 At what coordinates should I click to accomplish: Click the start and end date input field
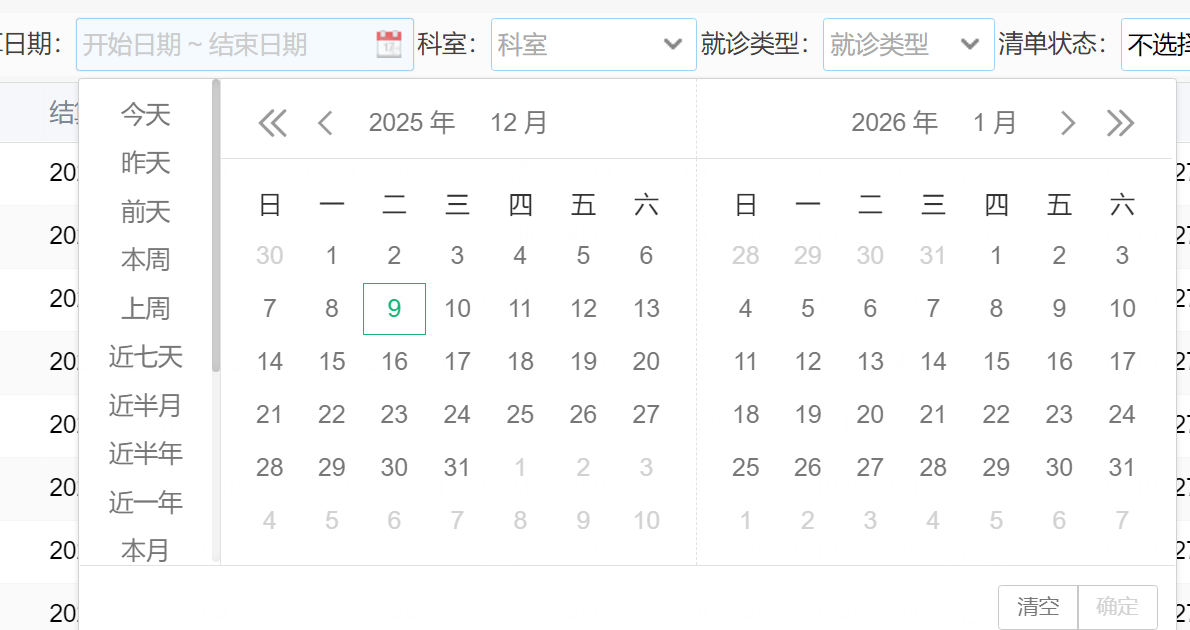point(225,44)
